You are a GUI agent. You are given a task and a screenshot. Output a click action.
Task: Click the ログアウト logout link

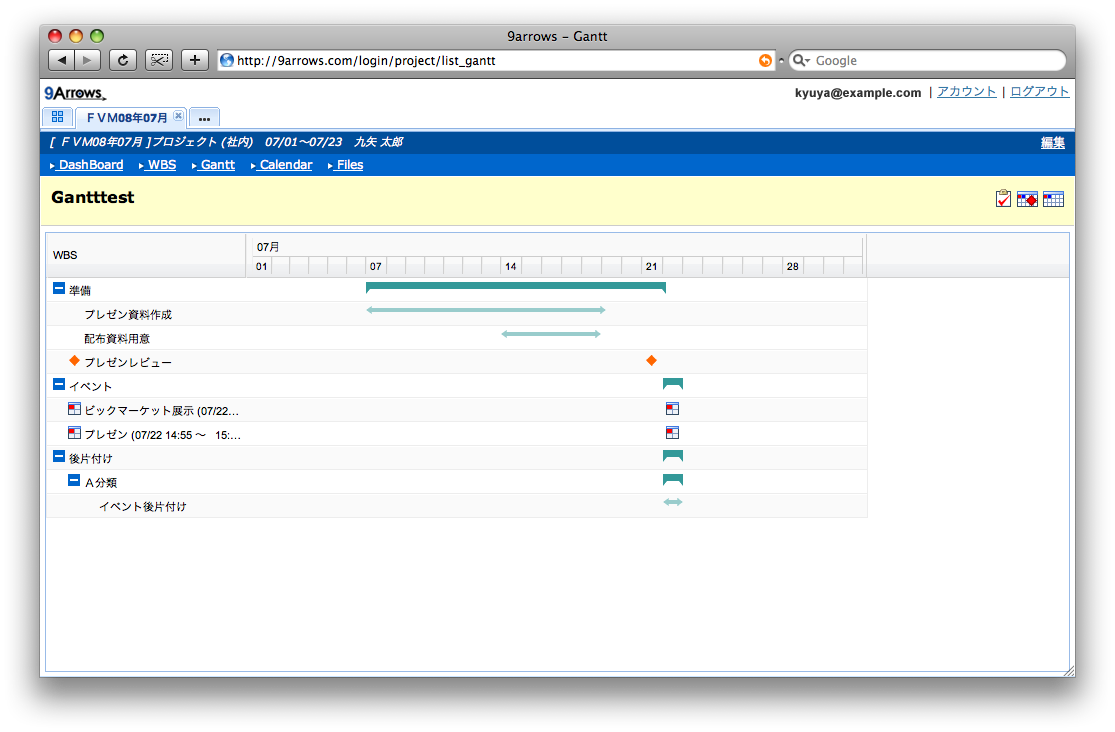tap(1039, 92)
